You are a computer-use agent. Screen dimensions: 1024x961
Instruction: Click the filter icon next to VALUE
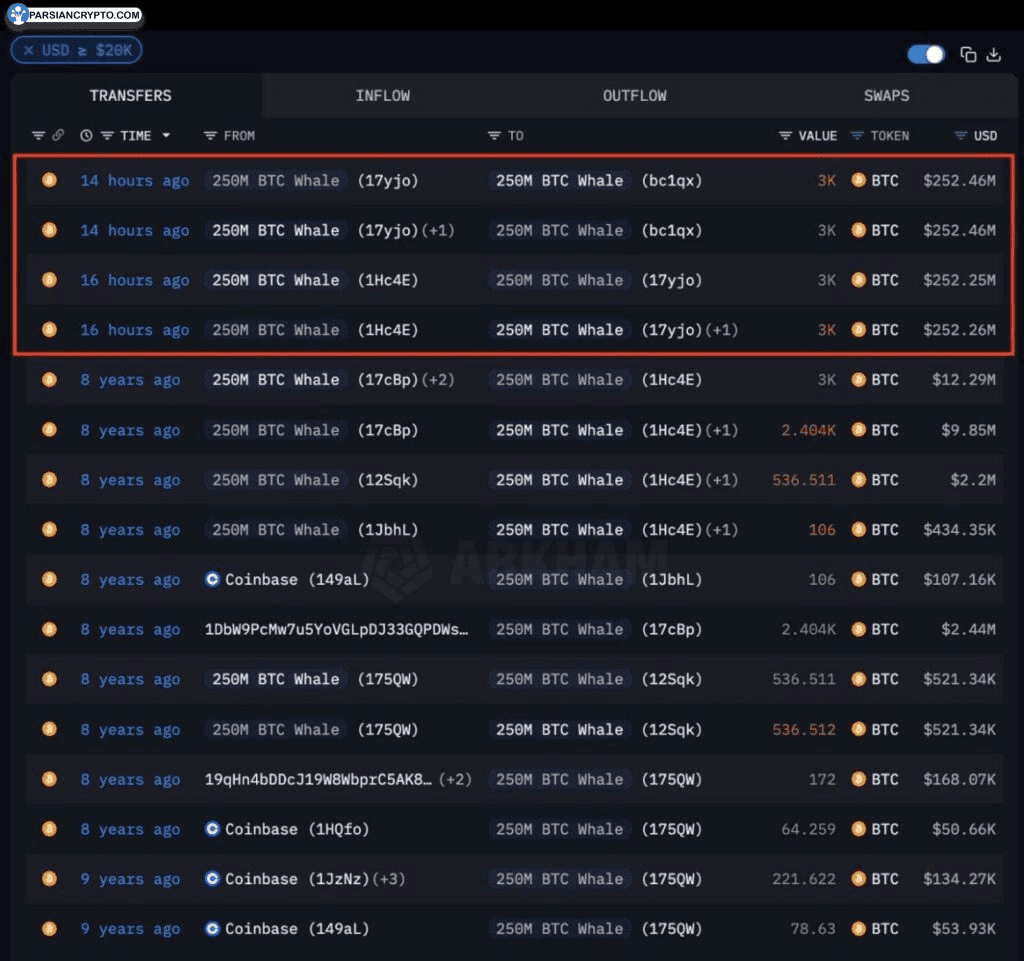[786, 135]
